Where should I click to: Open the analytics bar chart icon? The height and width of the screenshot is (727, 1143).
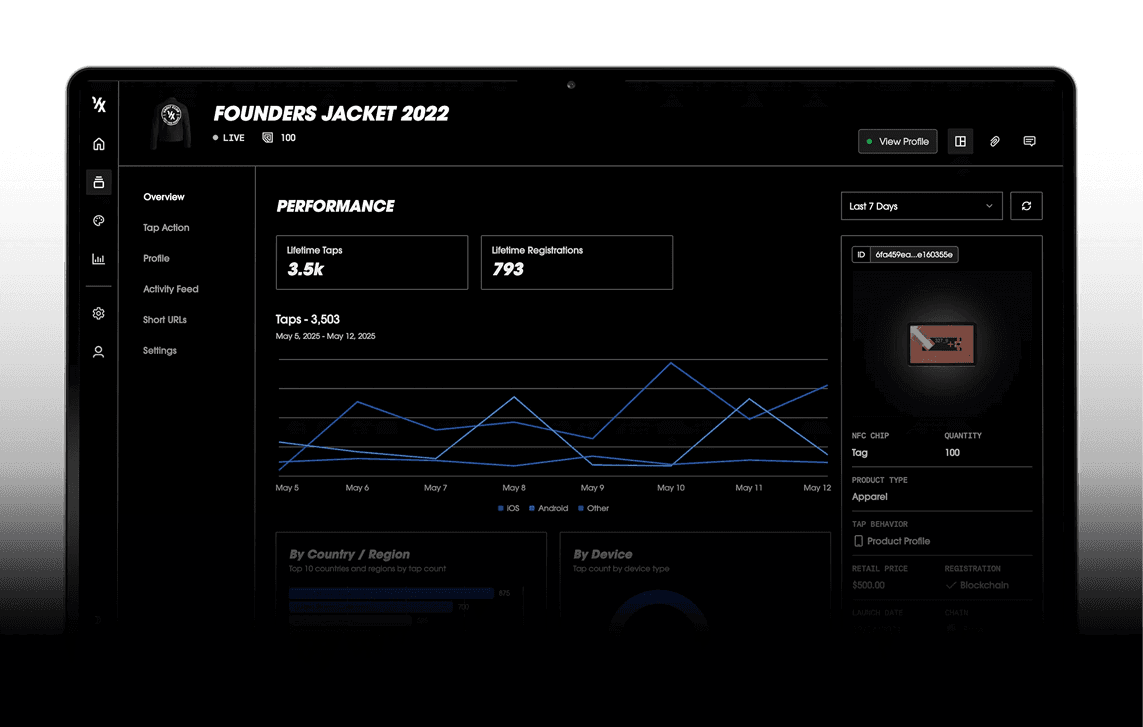tap(98, 259)
